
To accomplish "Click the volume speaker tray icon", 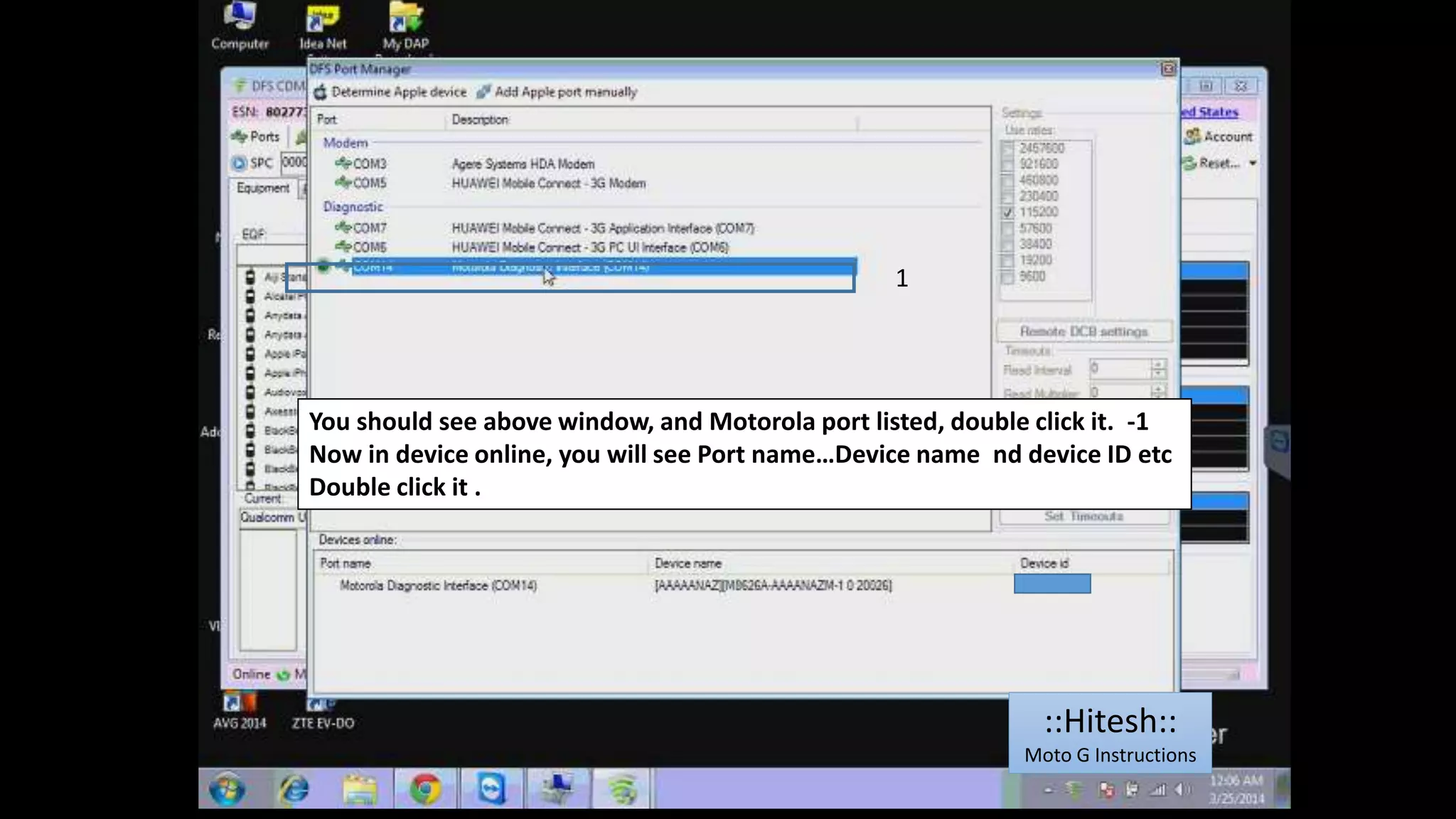I will pyautogui.click(x=1182, y=789).
